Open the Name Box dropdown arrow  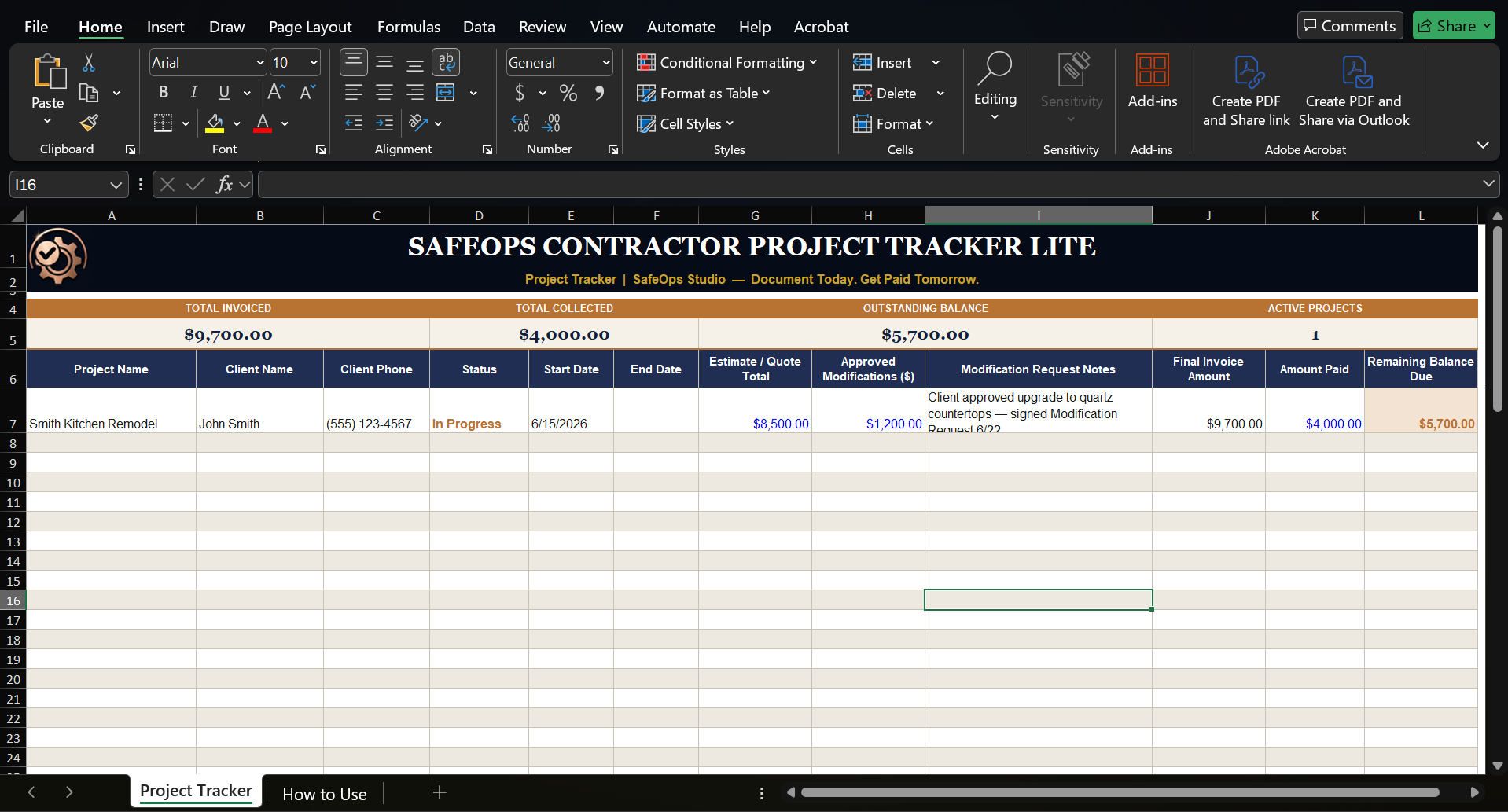point(116,185)
